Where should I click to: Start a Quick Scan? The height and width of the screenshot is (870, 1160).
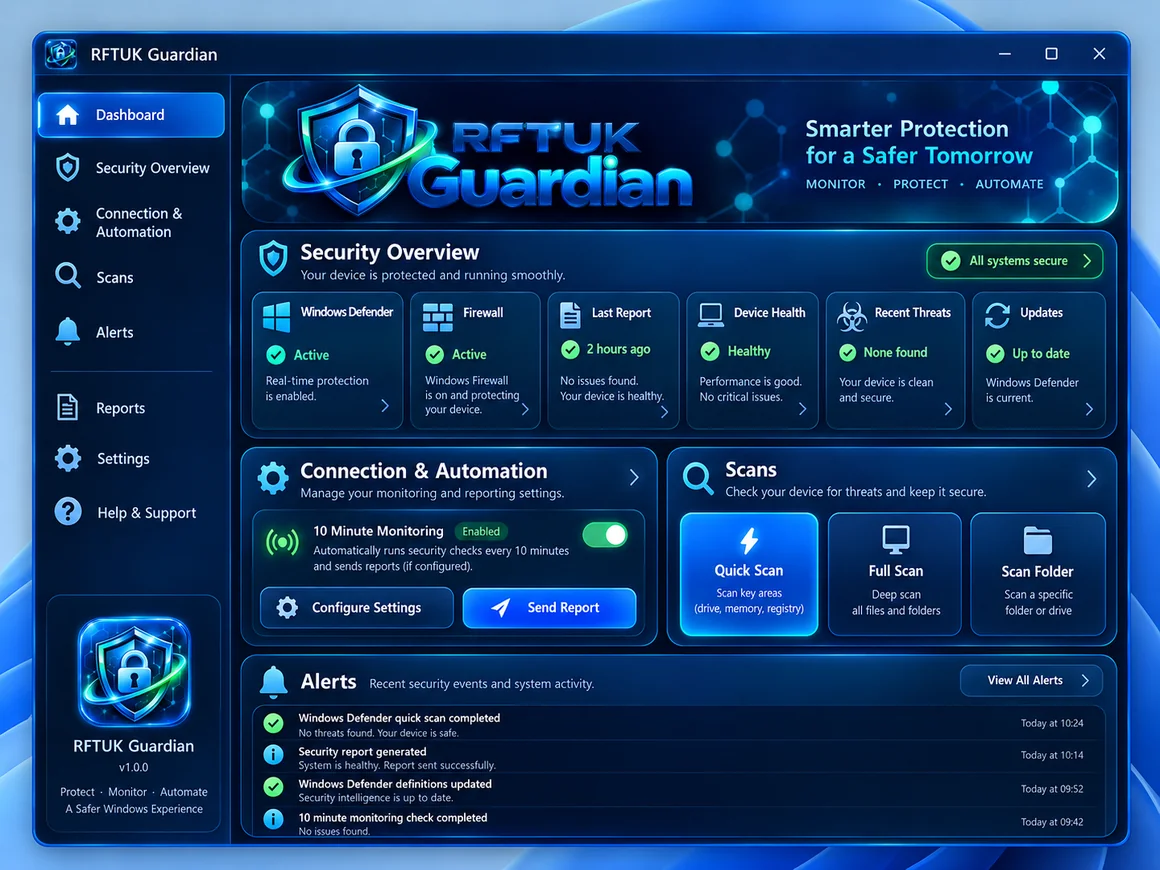point(749,574)
